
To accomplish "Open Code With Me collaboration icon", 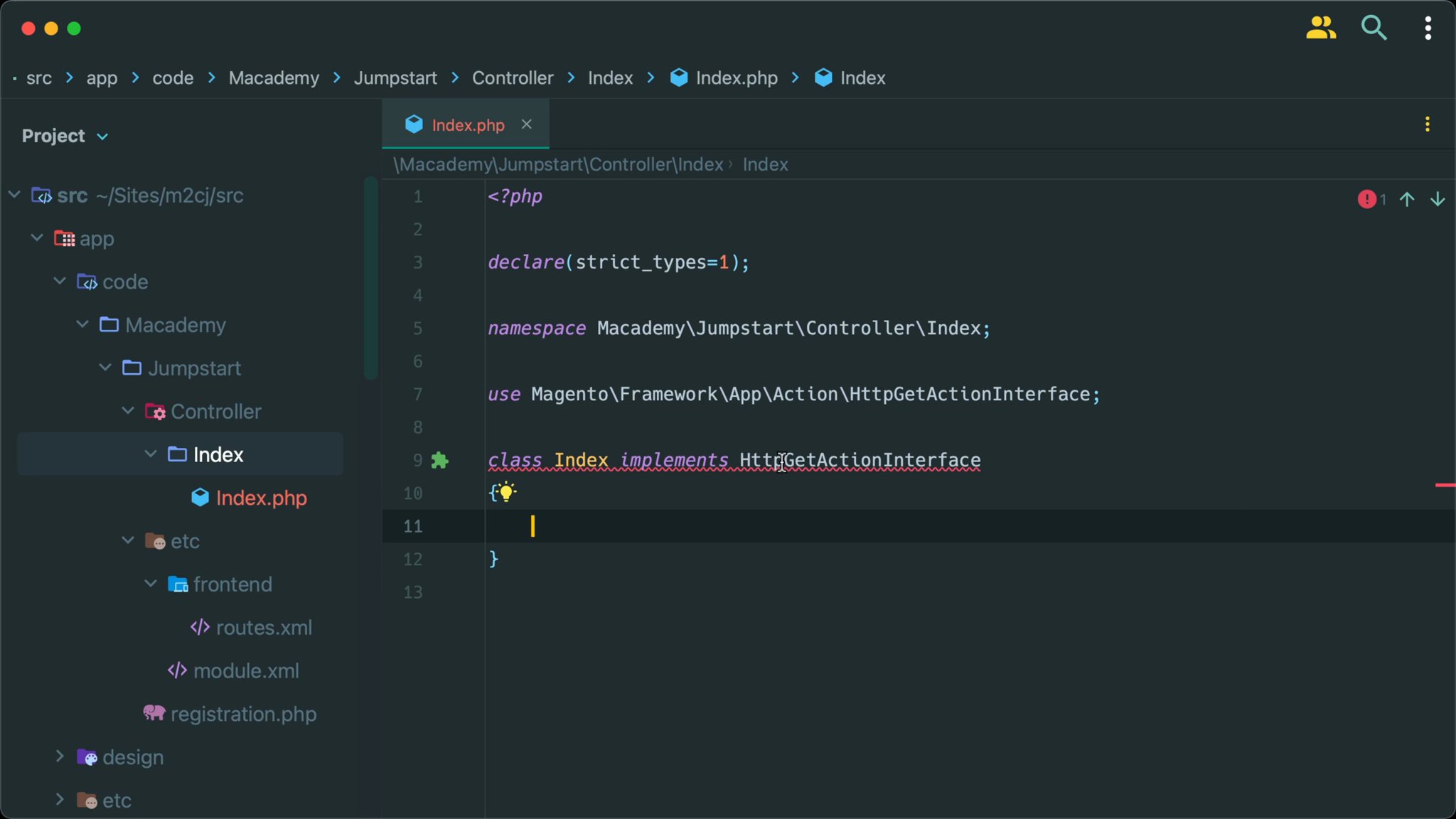I will pyautogui.click(x=1321, y=28).
